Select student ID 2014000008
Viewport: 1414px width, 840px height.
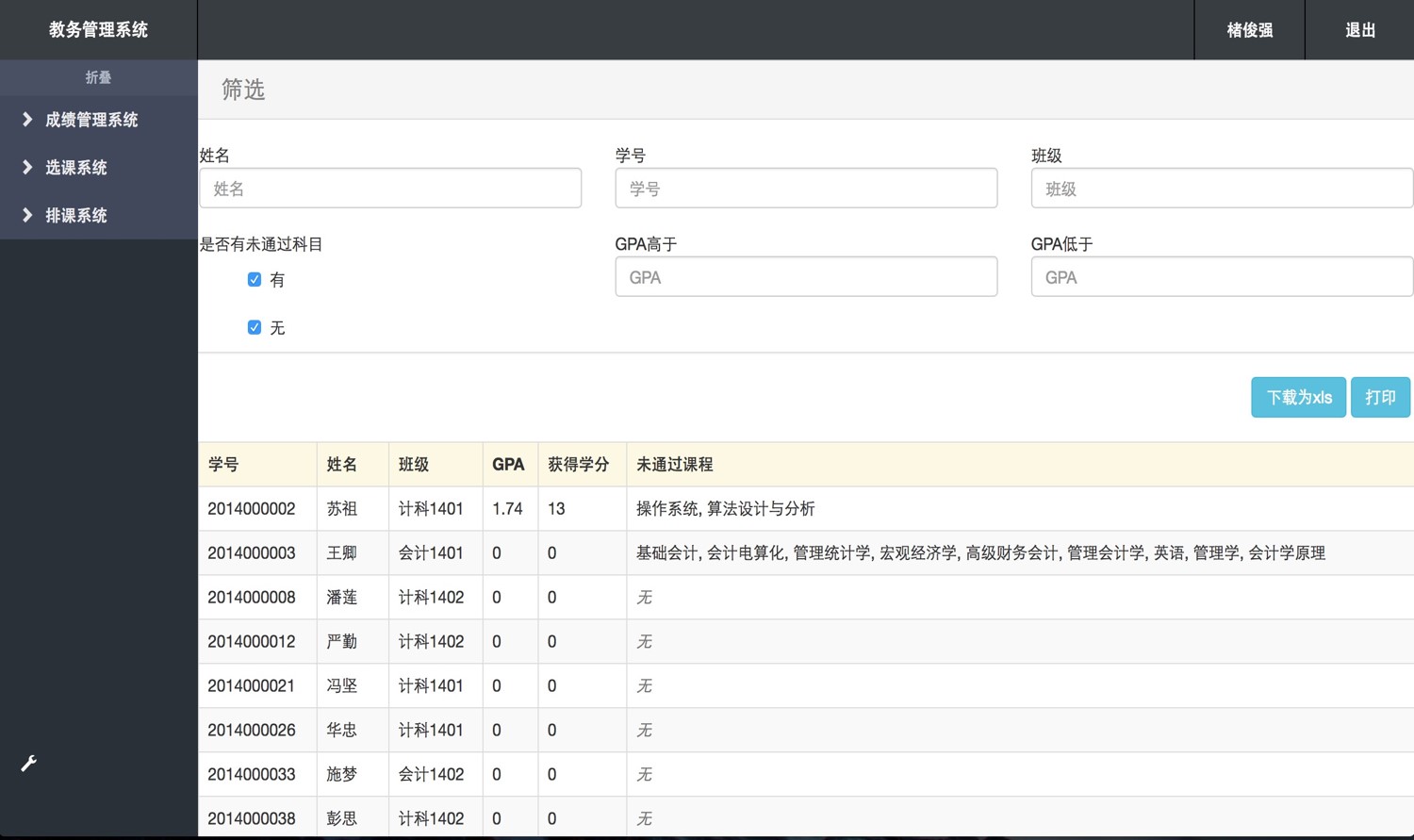(x=252, y=597)
